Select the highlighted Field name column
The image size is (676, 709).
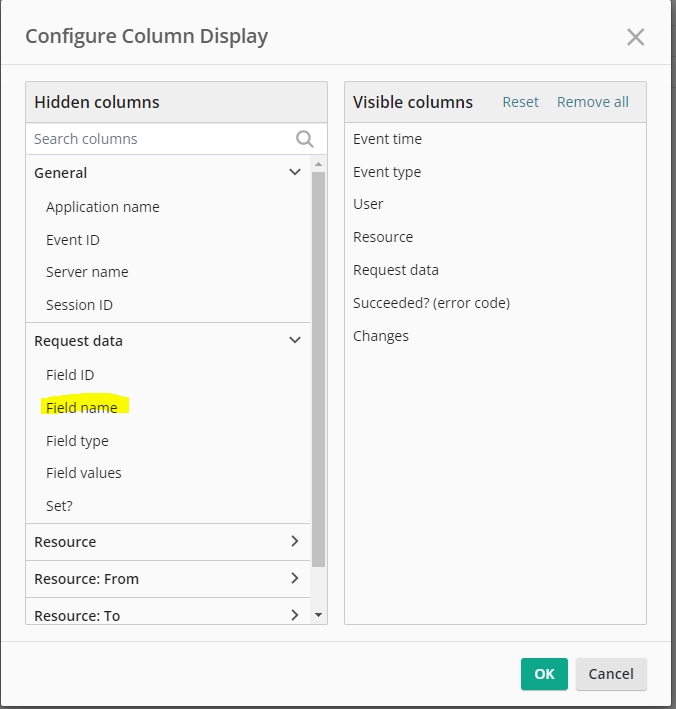point(82,407)
